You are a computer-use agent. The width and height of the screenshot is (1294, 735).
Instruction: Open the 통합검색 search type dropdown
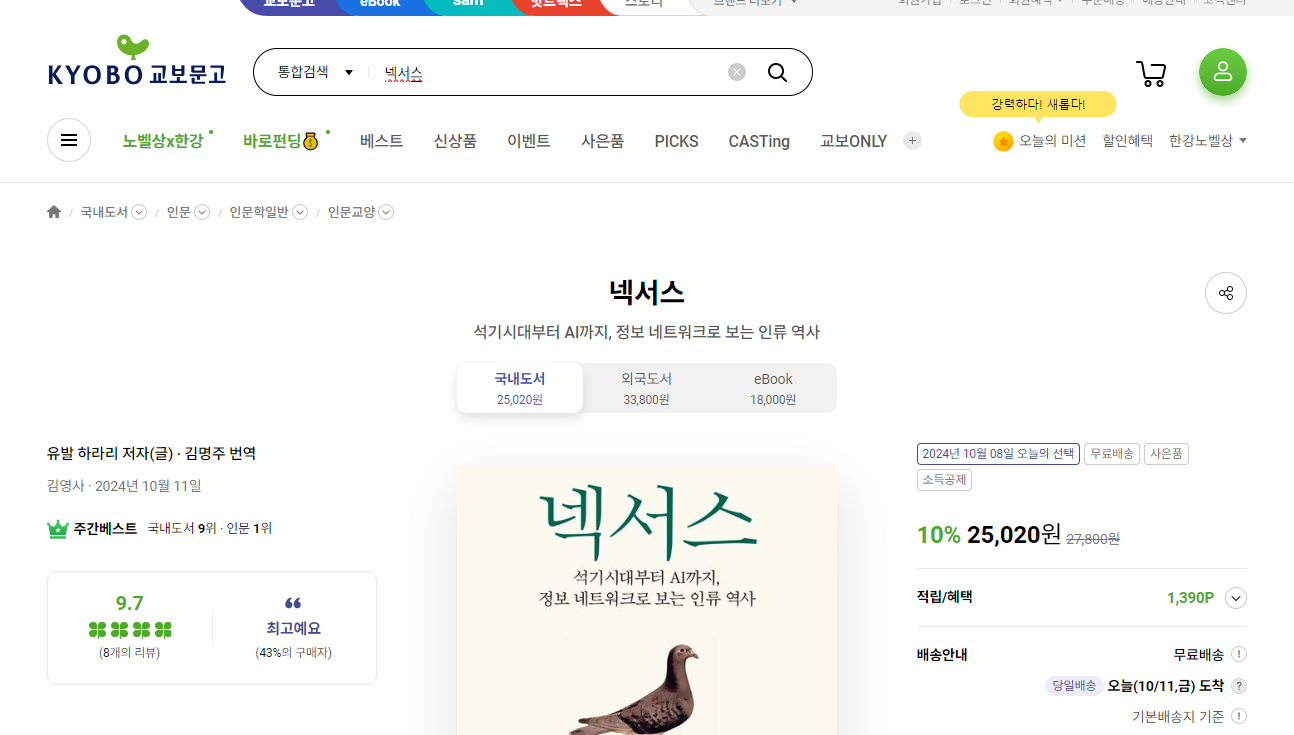[x=315, y=72]
